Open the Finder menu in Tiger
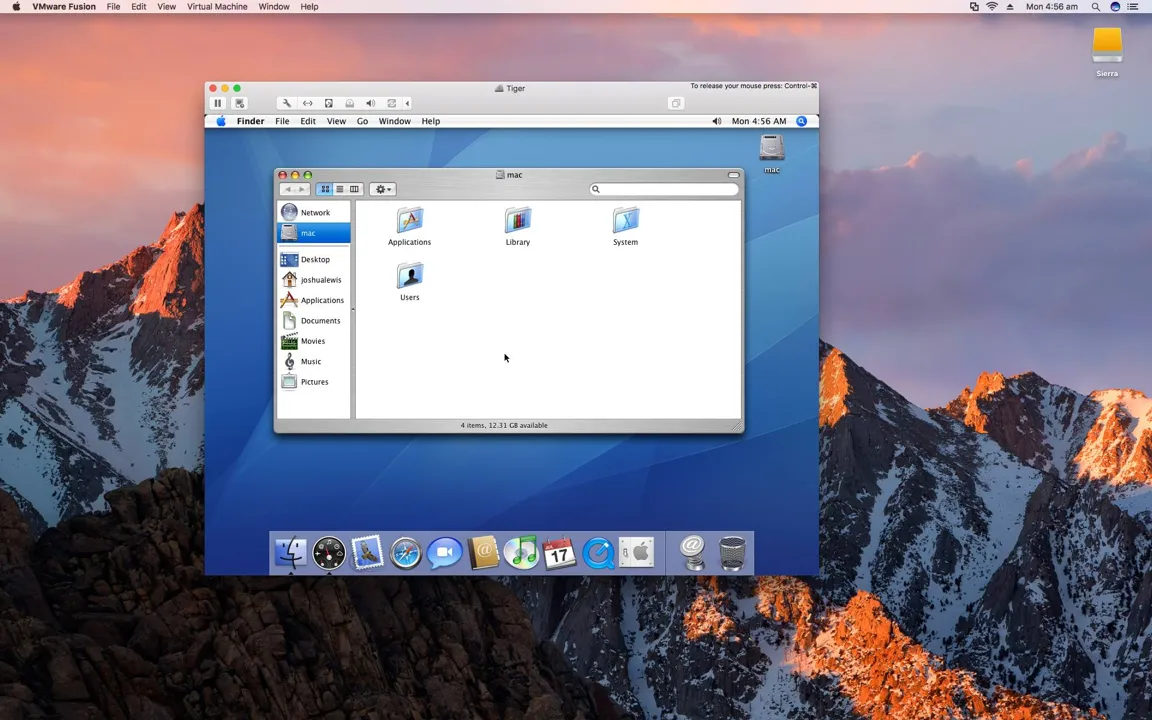 point(251,121)
